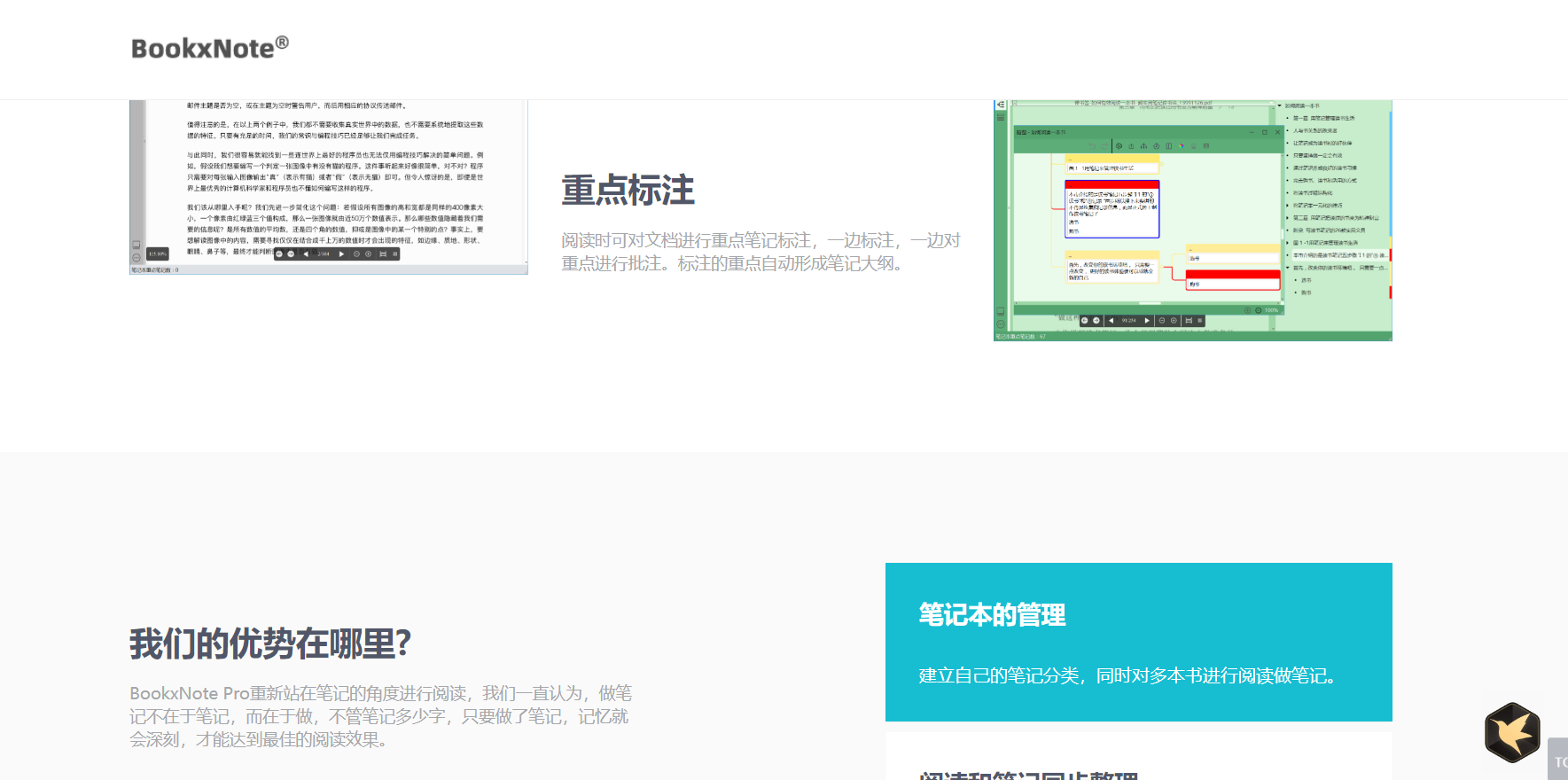Click zoom-out minus icon in the white document screenshot
Viewport: 1568px width, 780px height.
(x=357, y=254)
